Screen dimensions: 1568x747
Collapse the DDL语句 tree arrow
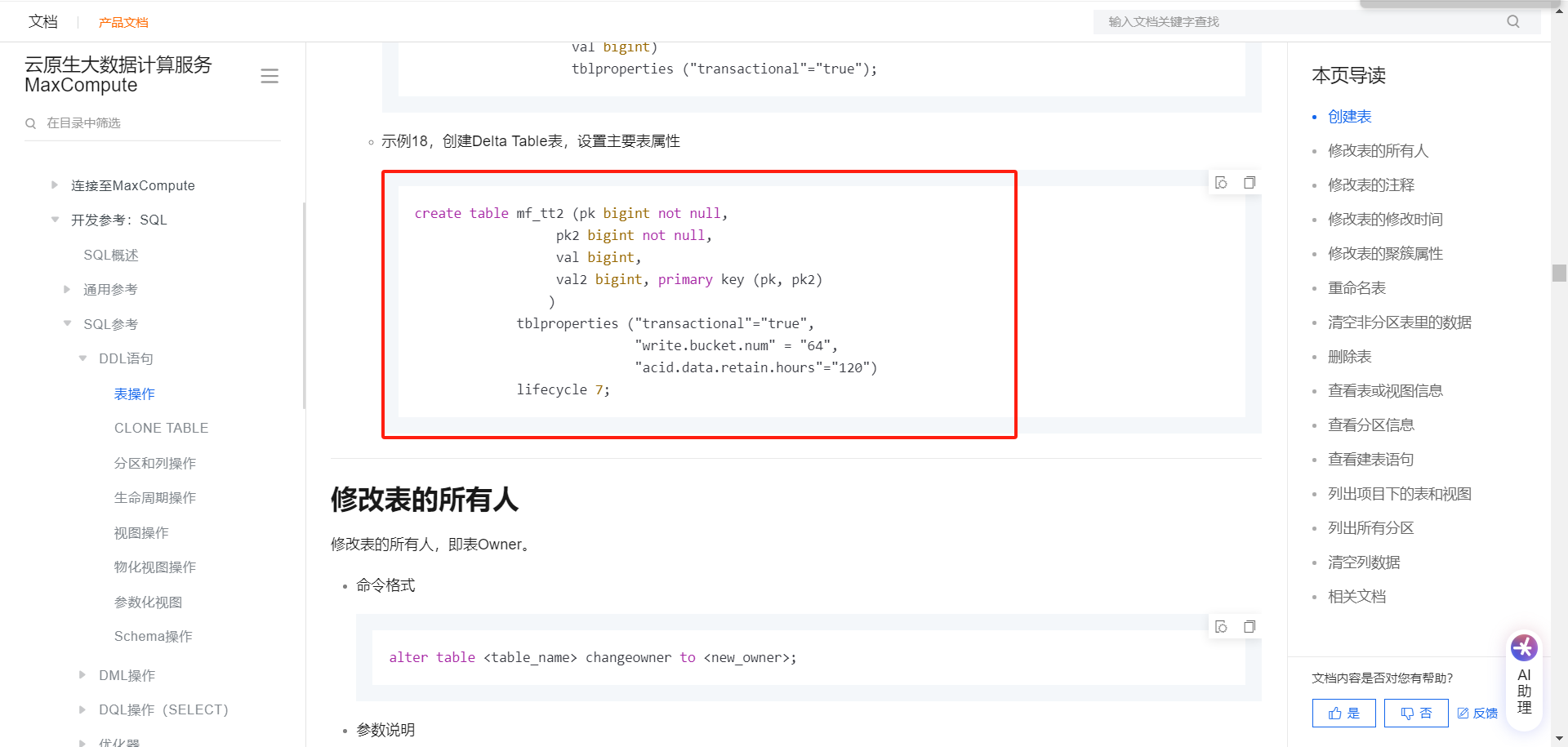(x=82, y=358)
